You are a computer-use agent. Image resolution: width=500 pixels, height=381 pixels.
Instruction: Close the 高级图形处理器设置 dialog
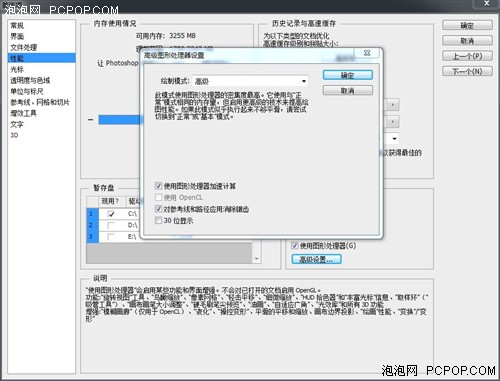pos(367,53)
